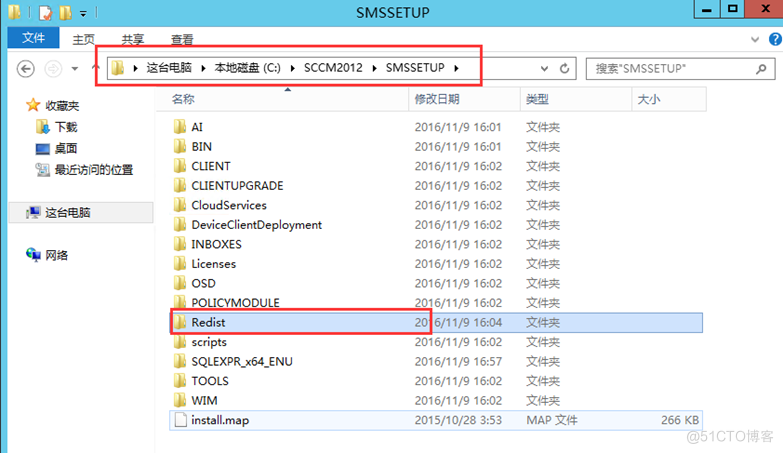Click the Downloads folder icon in sidebar
The image size is (783, 453).
43,127
